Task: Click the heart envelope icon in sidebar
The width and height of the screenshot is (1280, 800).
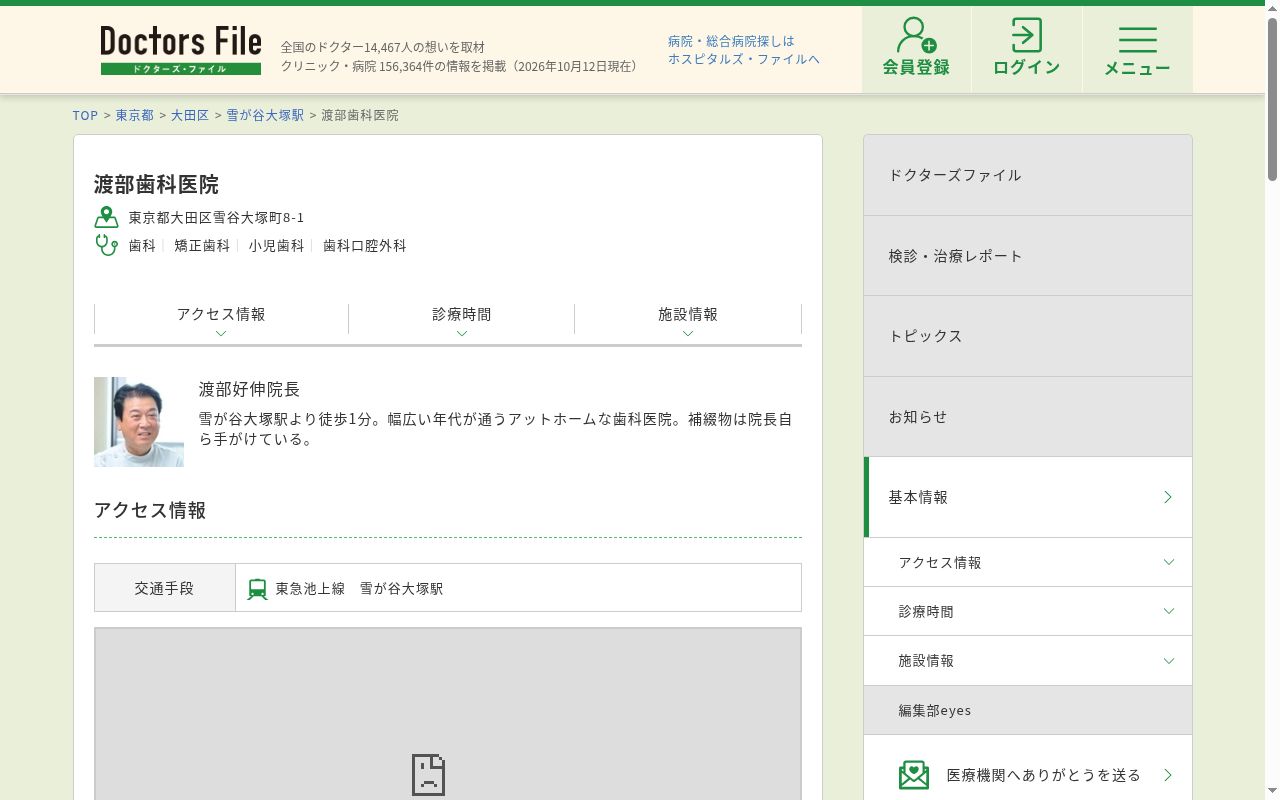Action: pyautogui.click(x=914, y=775)
